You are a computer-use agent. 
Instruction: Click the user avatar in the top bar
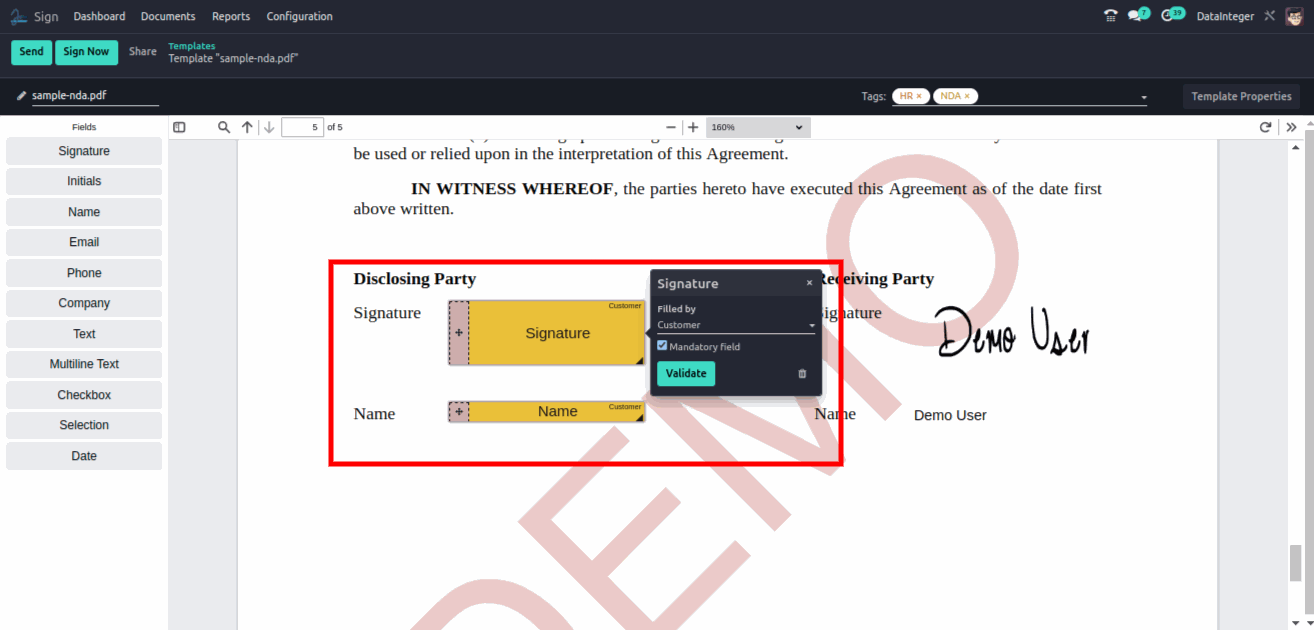tap(1296, 15)
